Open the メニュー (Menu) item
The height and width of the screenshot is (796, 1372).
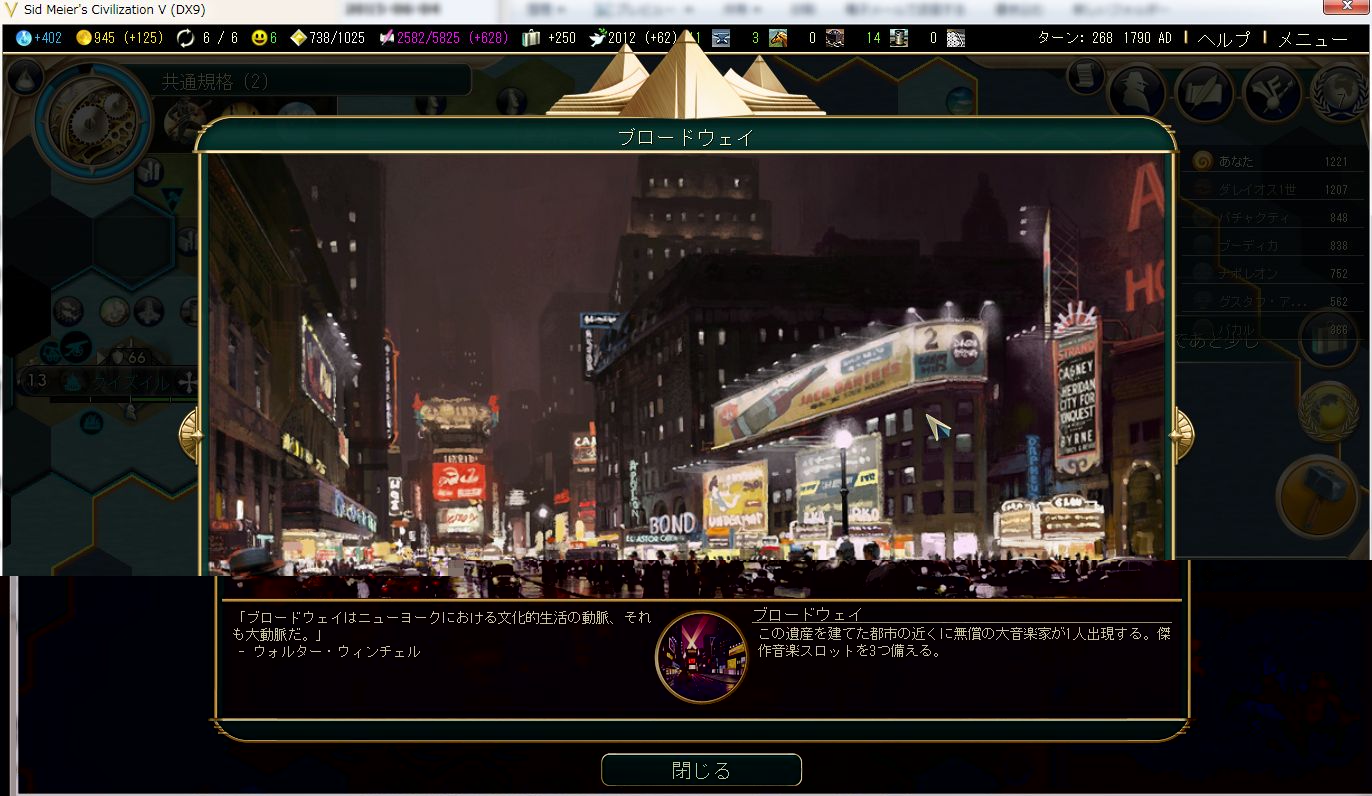1312,39
